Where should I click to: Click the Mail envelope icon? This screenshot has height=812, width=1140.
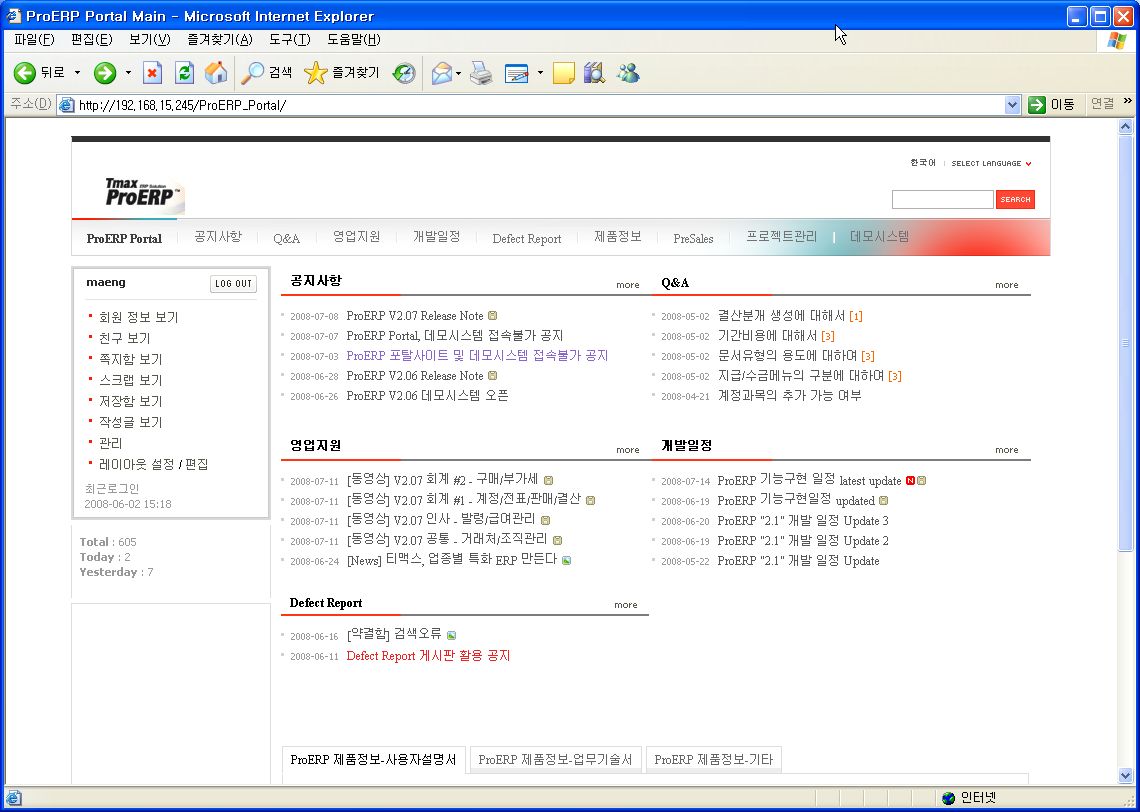coord(441,73)
